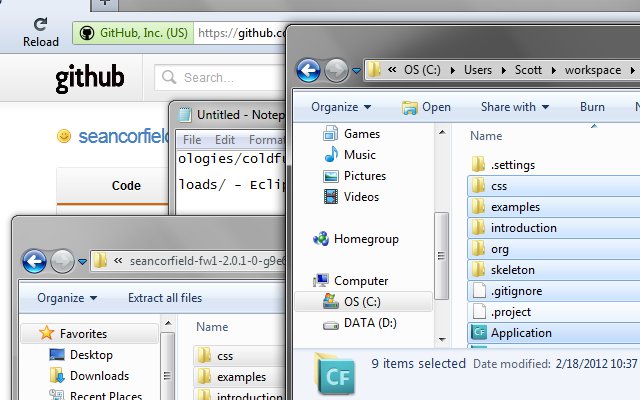Select the examples folder in workspace window
640x400 pixels.
pyautogui.click(x=553, y=207)
